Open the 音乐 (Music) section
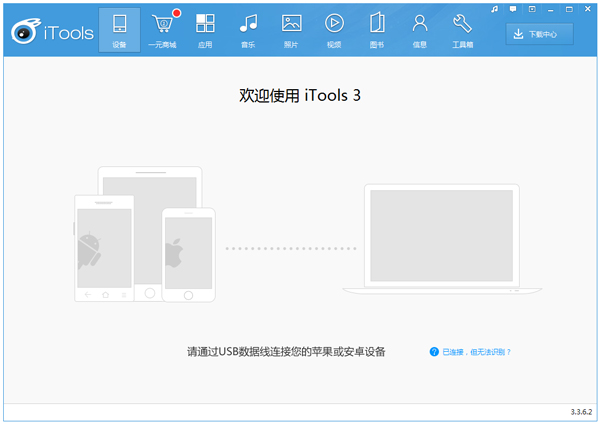 tap(248, 29)
